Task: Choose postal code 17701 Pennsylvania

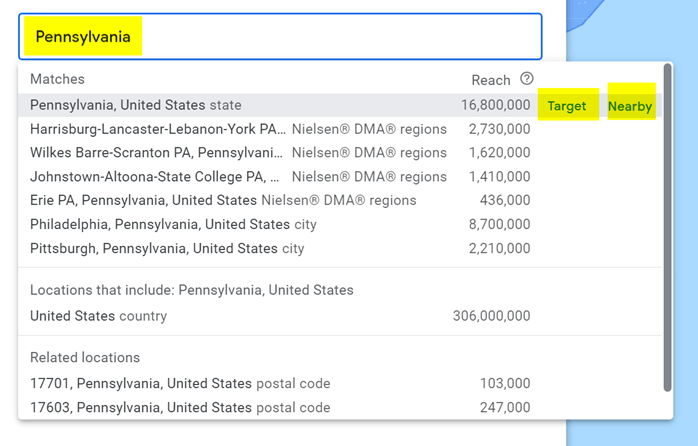Action: [180, 384]
